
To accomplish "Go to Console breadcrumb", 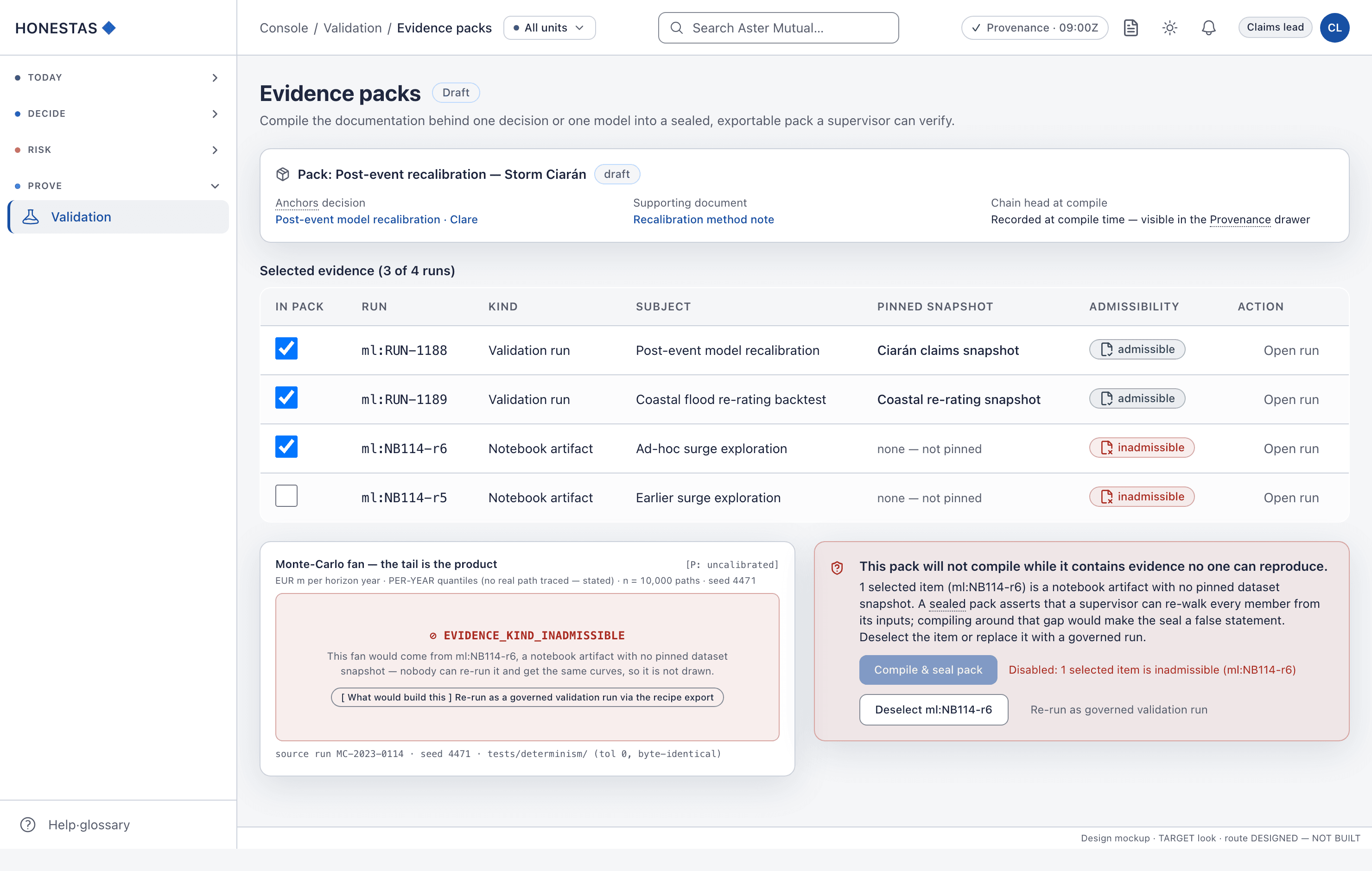I will coord(284,28).
